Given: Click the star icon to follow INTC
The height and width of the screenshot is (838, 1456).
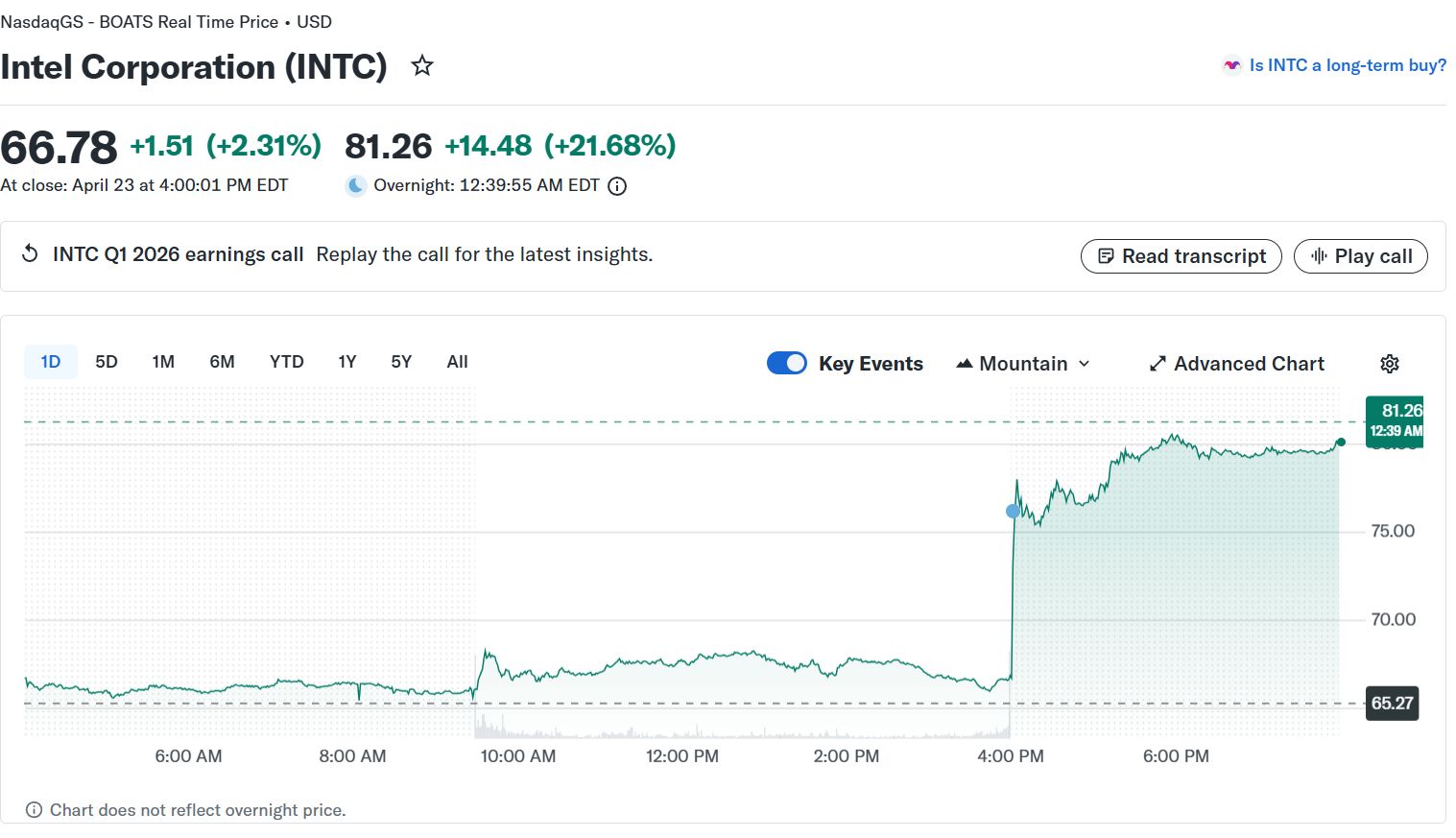Looking at the screenshot, I should [x=421, y=66].
